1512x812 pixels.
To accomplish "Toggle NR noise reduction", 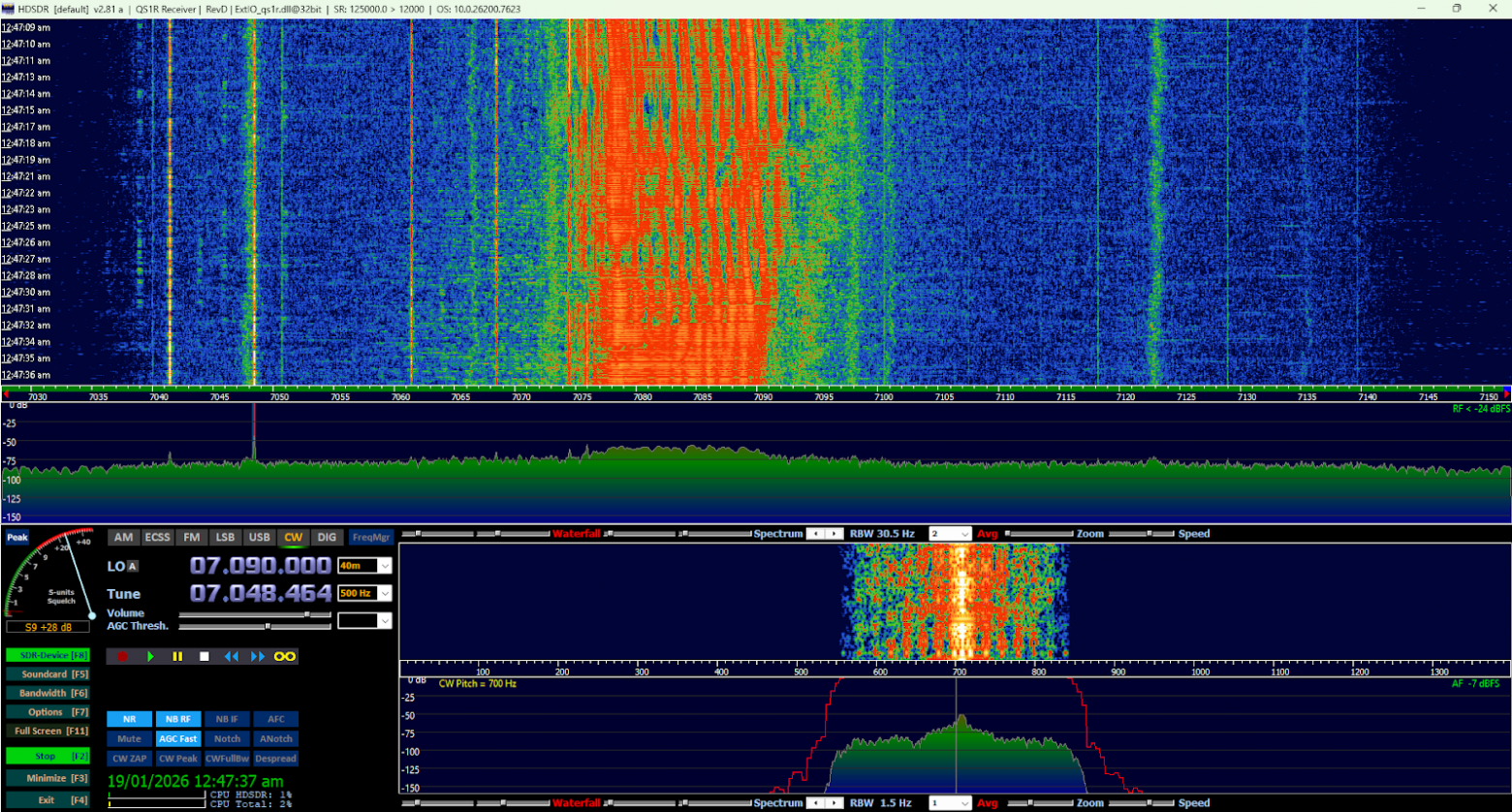I will point(130,719).
